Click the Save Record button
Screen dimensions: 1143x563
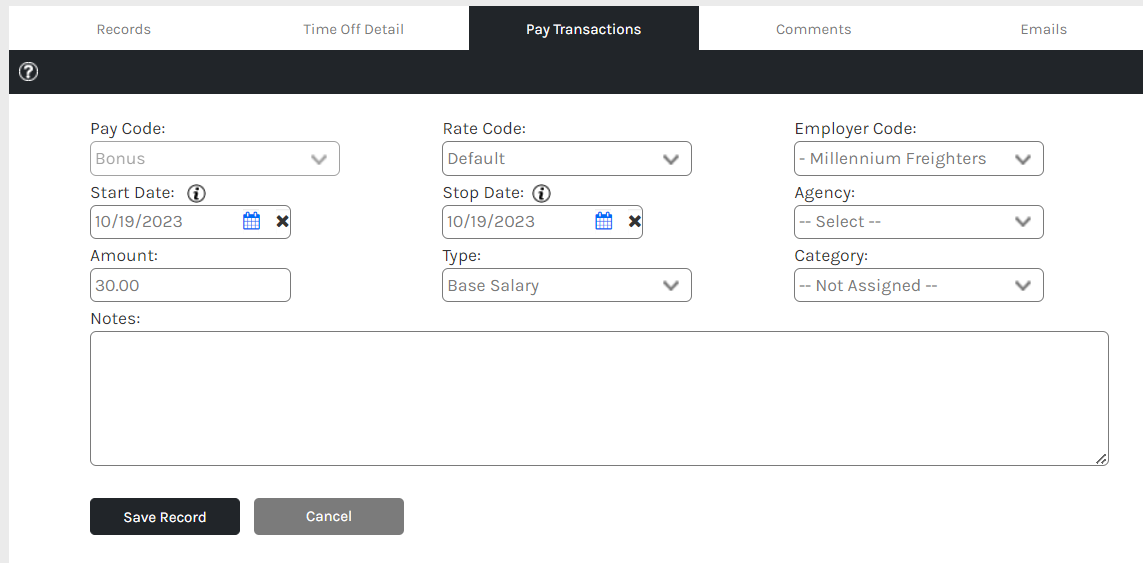point(165,517)
